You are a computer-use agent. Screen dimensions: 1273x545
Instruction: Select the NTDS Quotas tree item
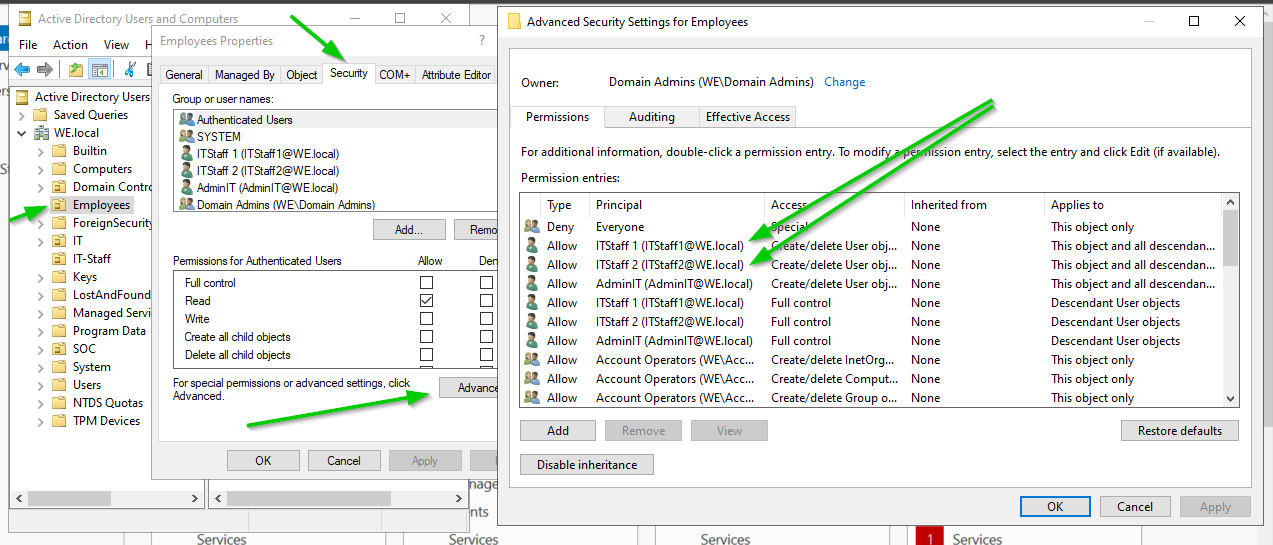click(x=108, y=403)
